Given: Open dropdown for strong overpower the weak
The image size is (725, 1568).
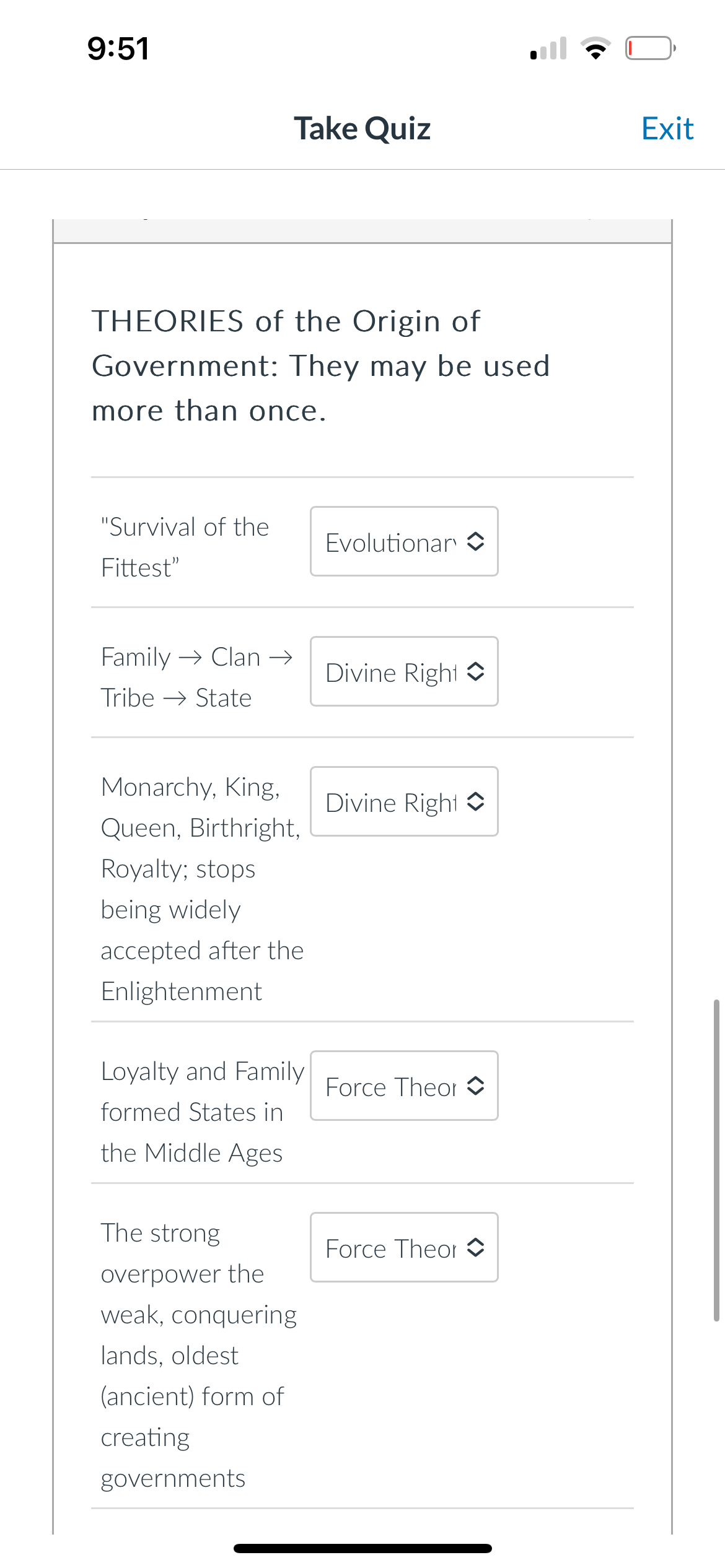Looking at the screenshot, I should click(404, 1247).
